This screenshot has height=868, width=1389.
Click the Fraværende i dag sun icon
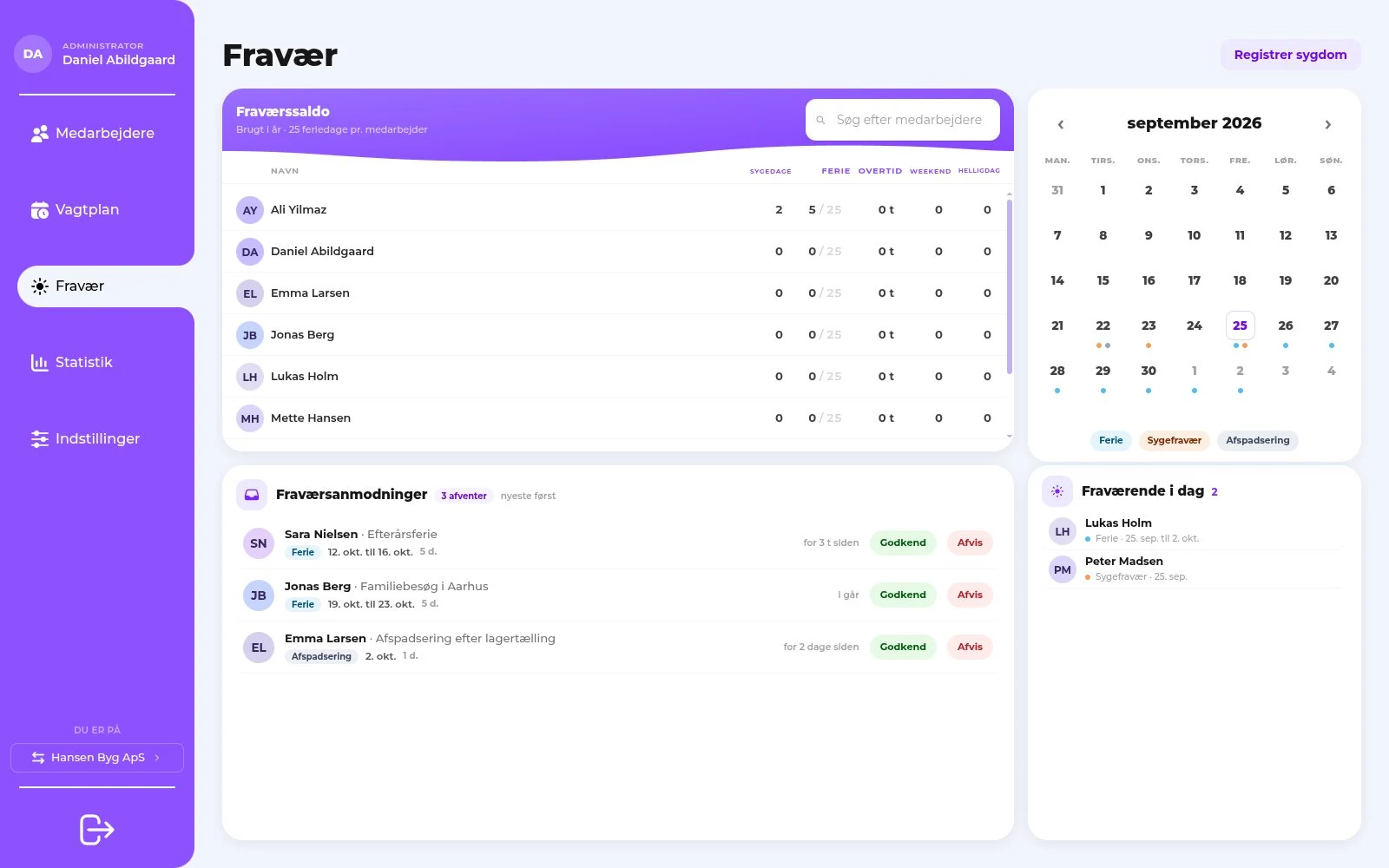pyautogui.click(x=1057, y=491)
